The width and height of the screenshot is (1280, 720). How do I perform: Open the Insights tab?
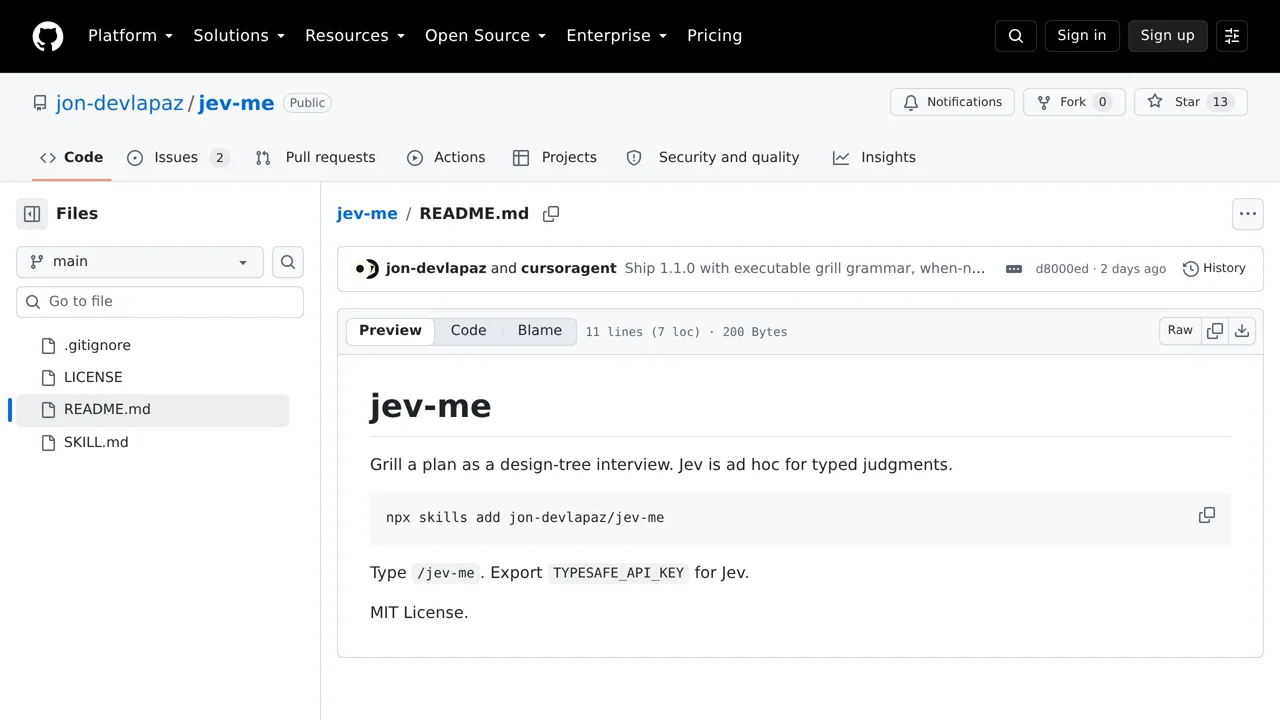tap(874, 158)
